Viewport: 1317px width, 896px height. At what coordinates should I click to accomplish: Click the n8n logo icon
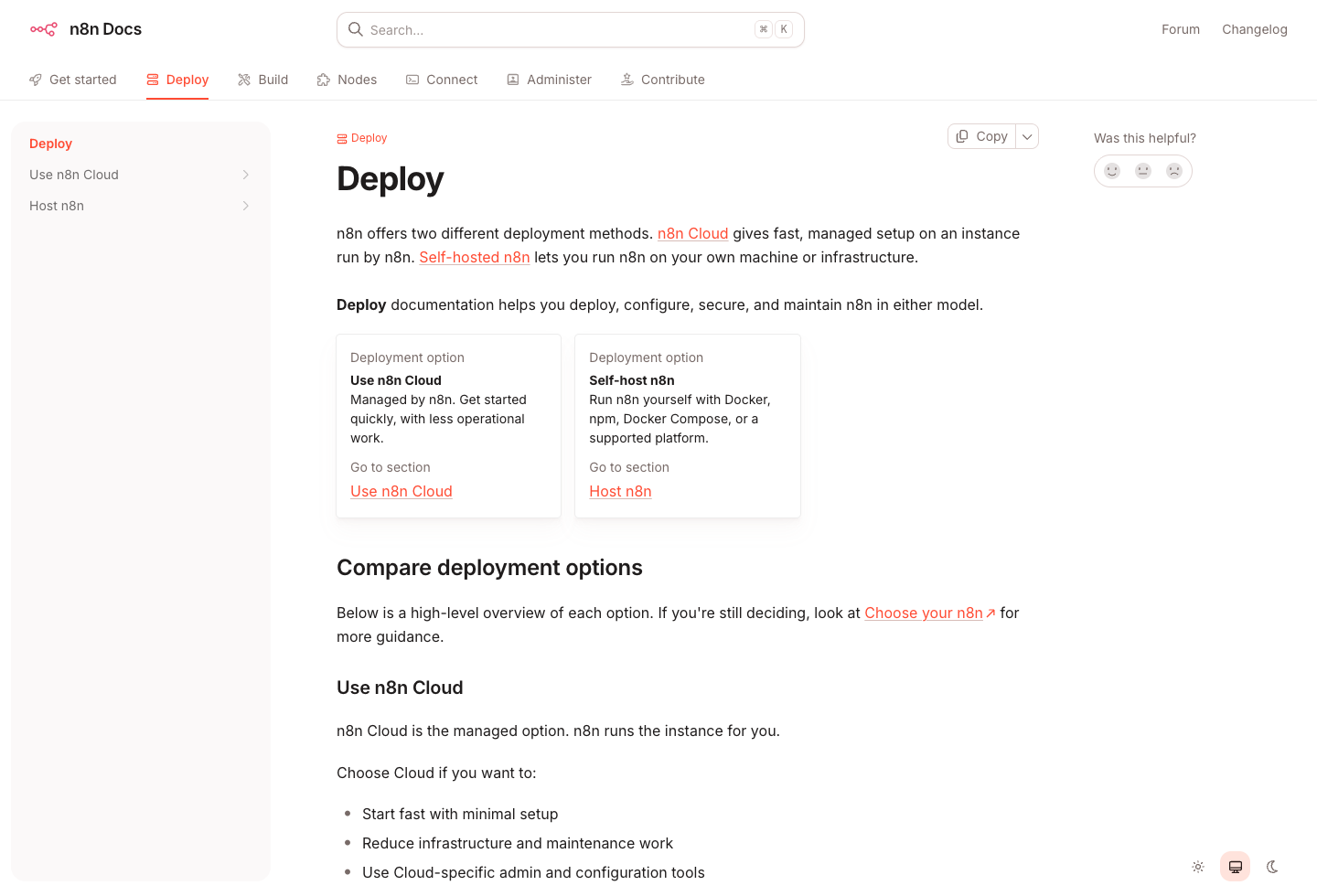43,29
